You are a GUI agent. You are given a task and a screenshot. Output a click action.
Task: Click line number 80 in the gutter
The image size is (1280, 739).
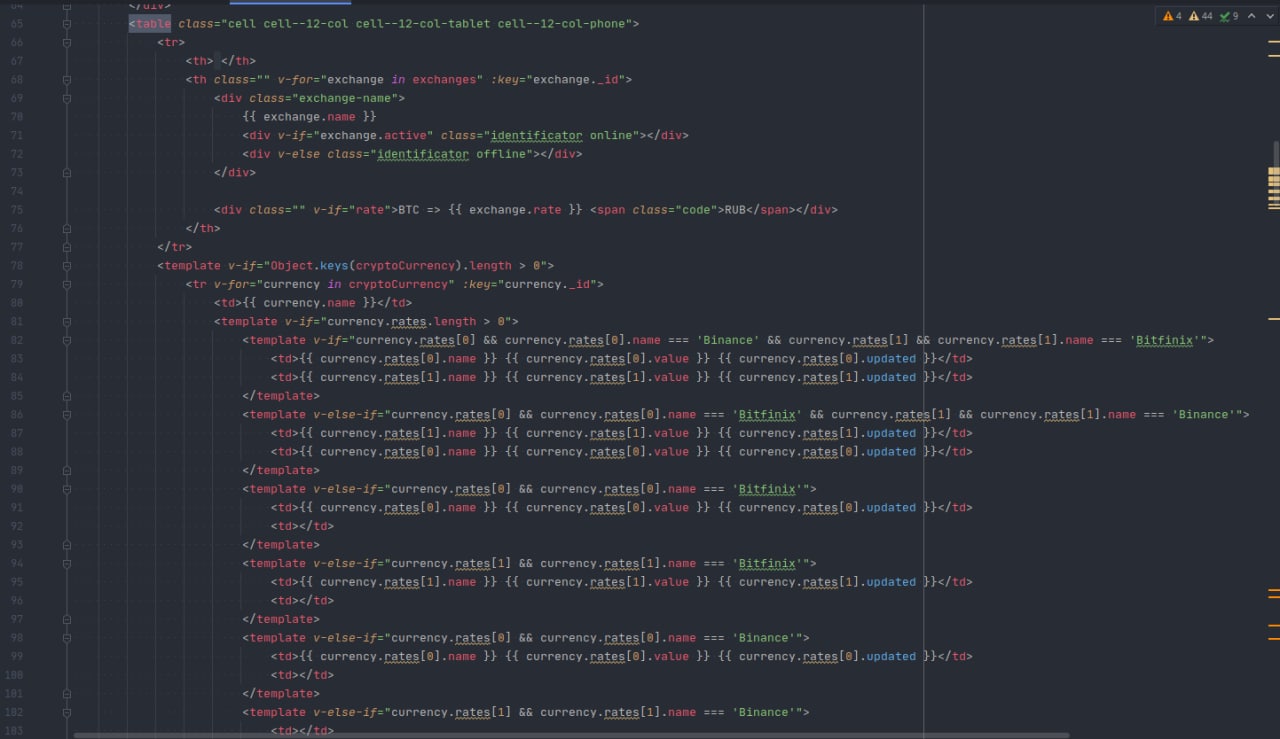click(16, 303)
